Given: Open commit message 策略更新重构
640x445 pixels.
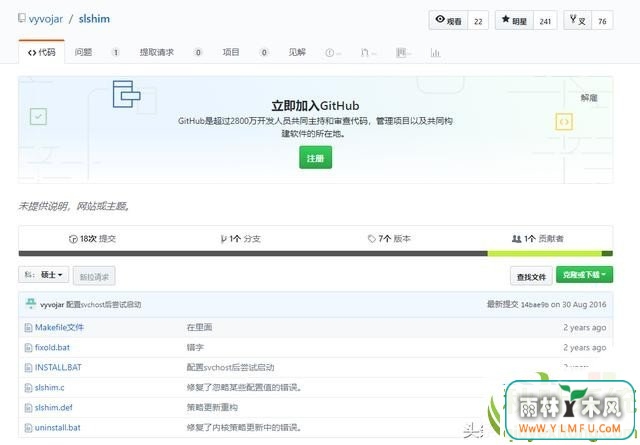Looking at the screenshot, I should pyautogui.click(x=212, y=407).
